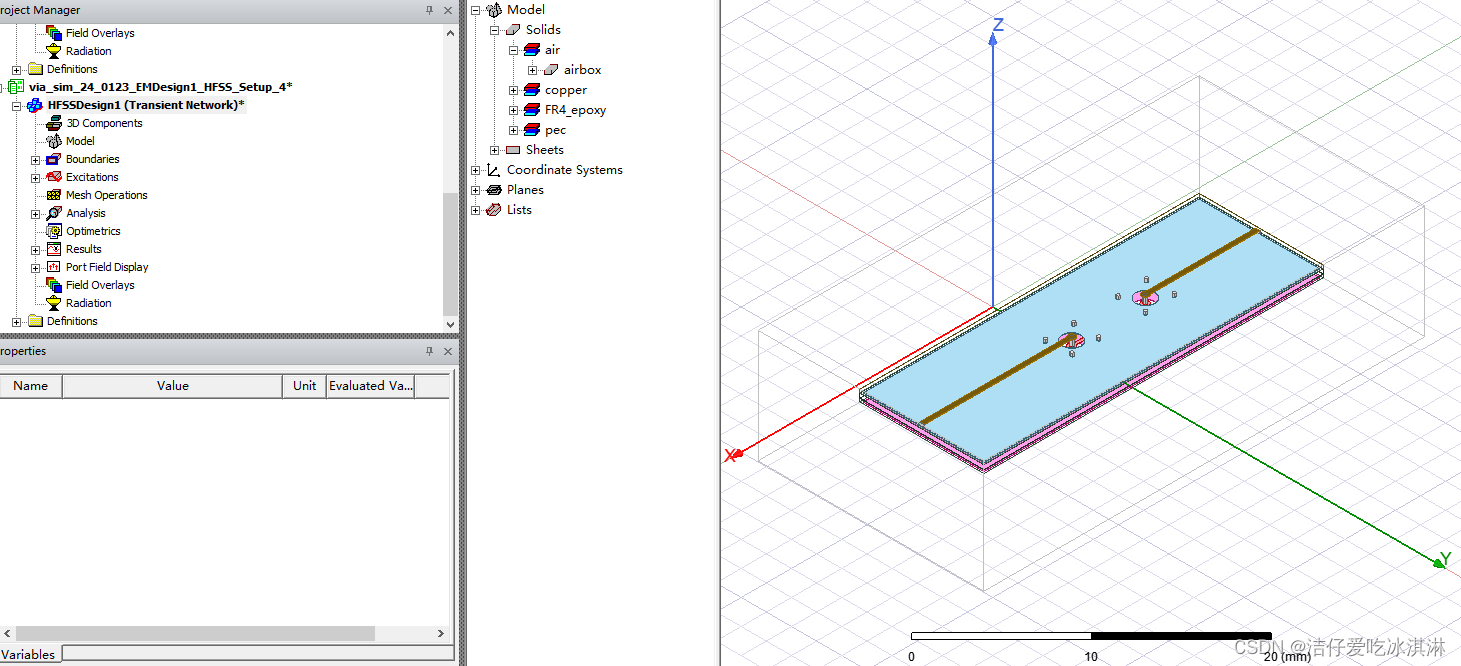Expand the Excitations node
The height and width of the screenshot is (666, 1461).
click(36, 178)
